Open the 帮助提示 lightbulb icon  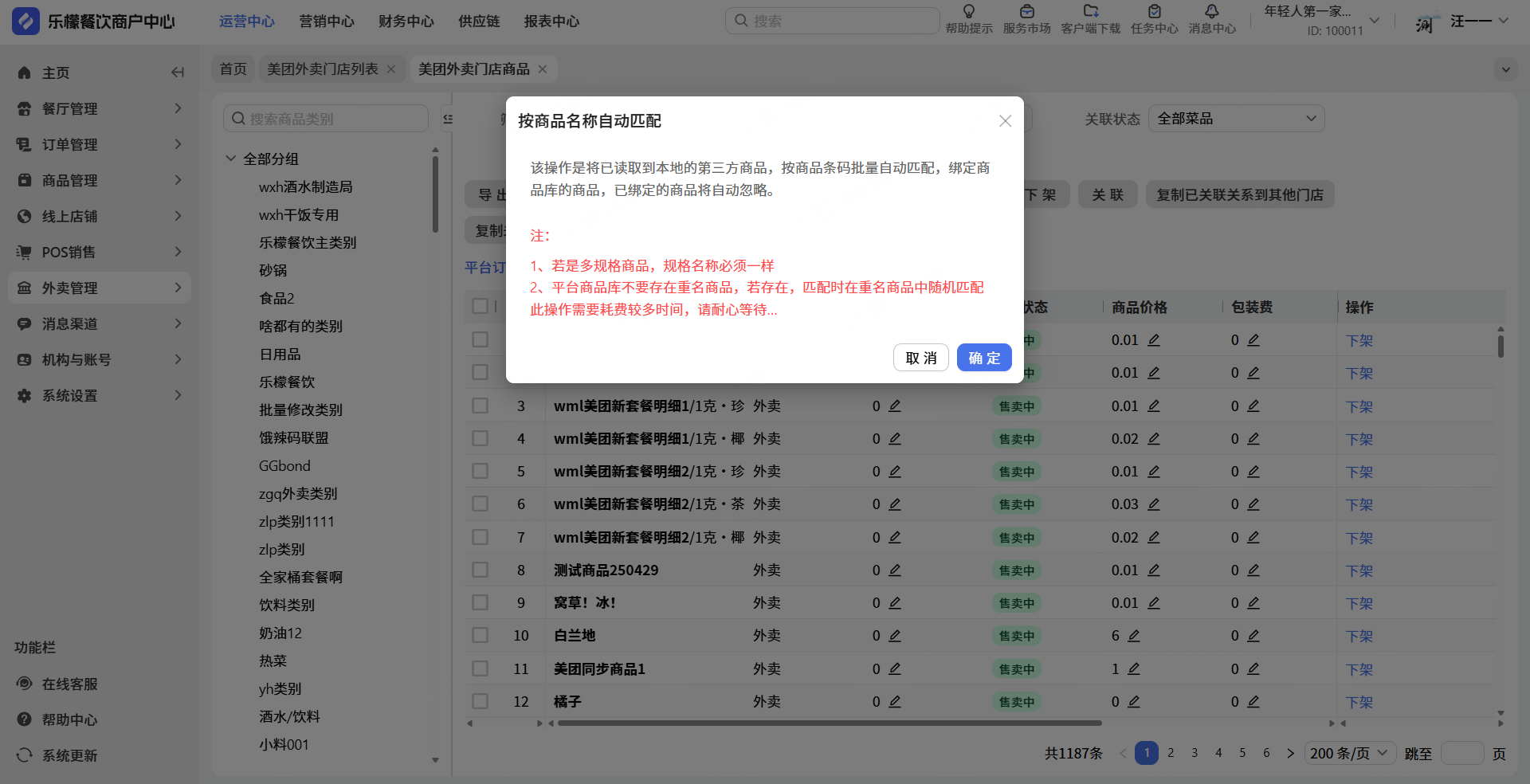tap(968, 12)
